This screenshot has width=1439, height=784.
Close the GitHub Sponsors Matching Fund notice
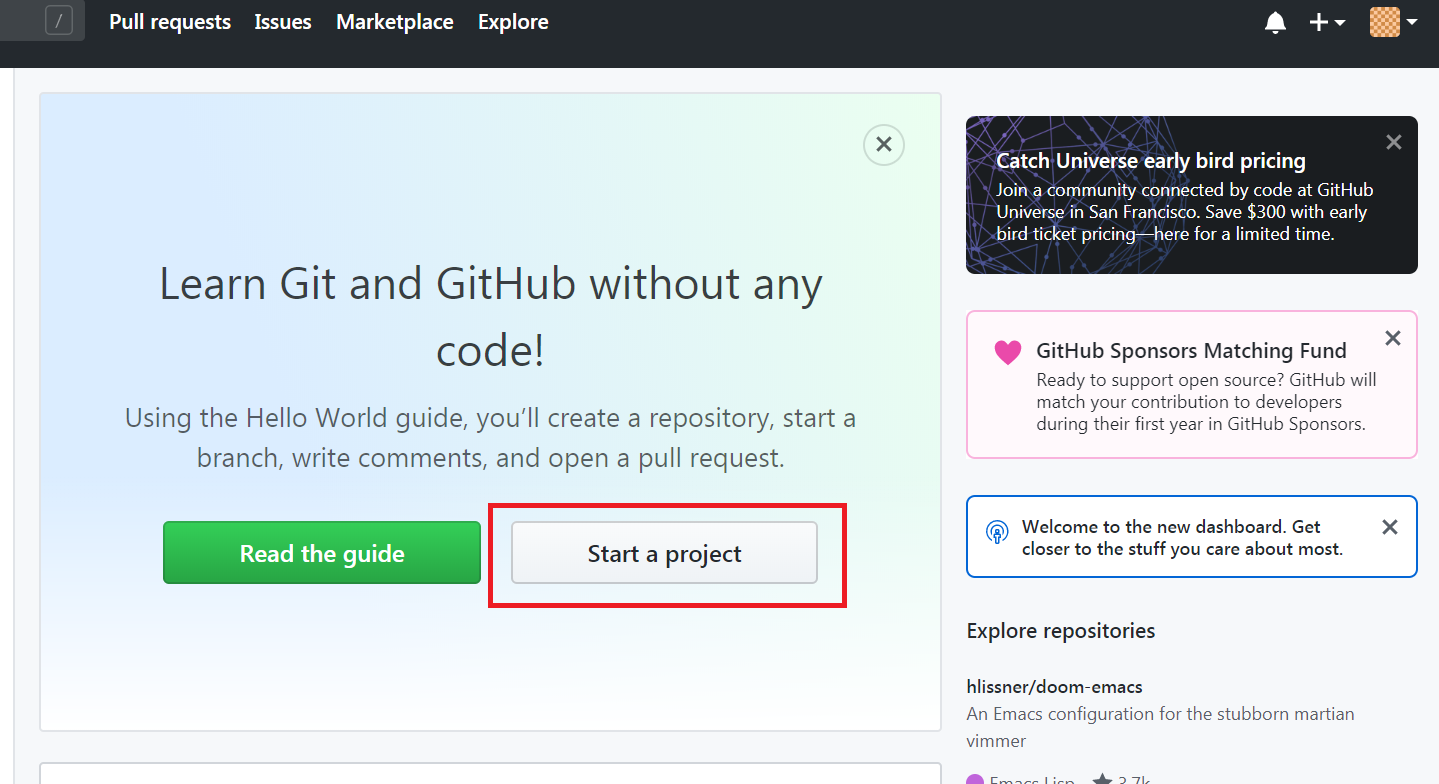point(1393,339)
